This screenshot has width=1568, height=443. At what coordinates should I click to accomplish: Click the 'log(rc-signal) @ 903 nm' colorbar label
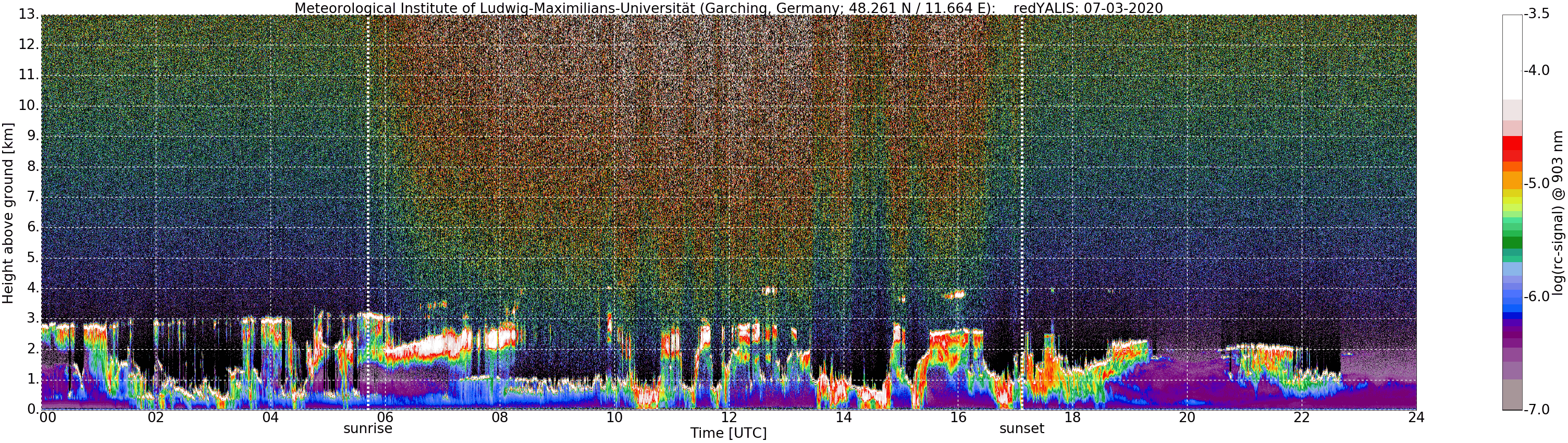(1558, 213)
